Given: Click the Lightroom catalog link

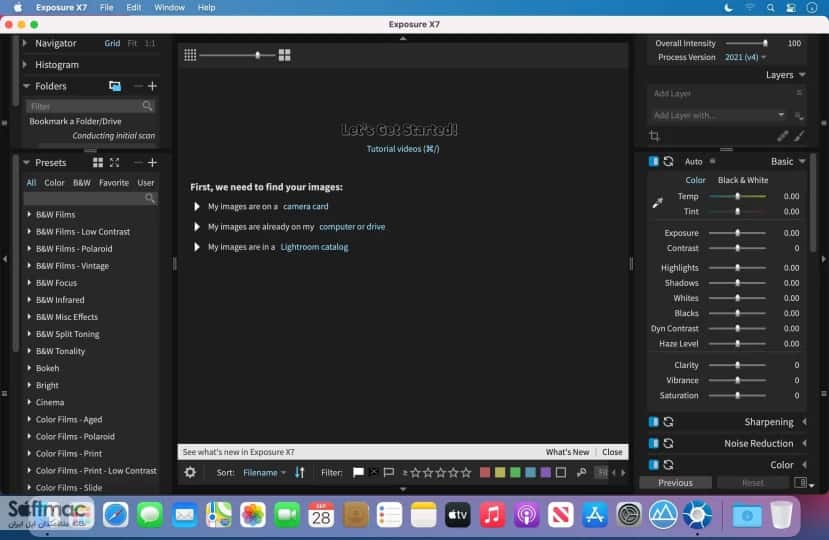Looking at the screenshot, I should click(314, 247).
